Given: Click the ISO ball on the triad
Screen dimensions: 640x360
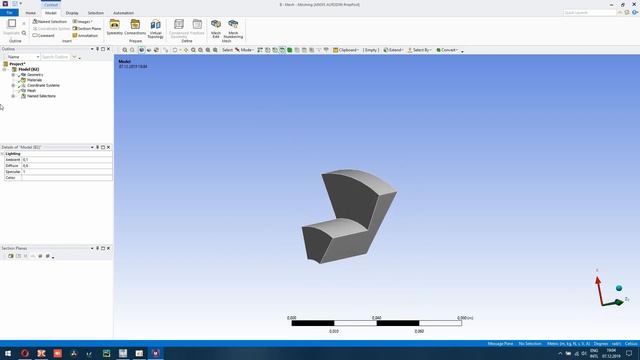Looking at the screenshot, I should coord(619,288).
